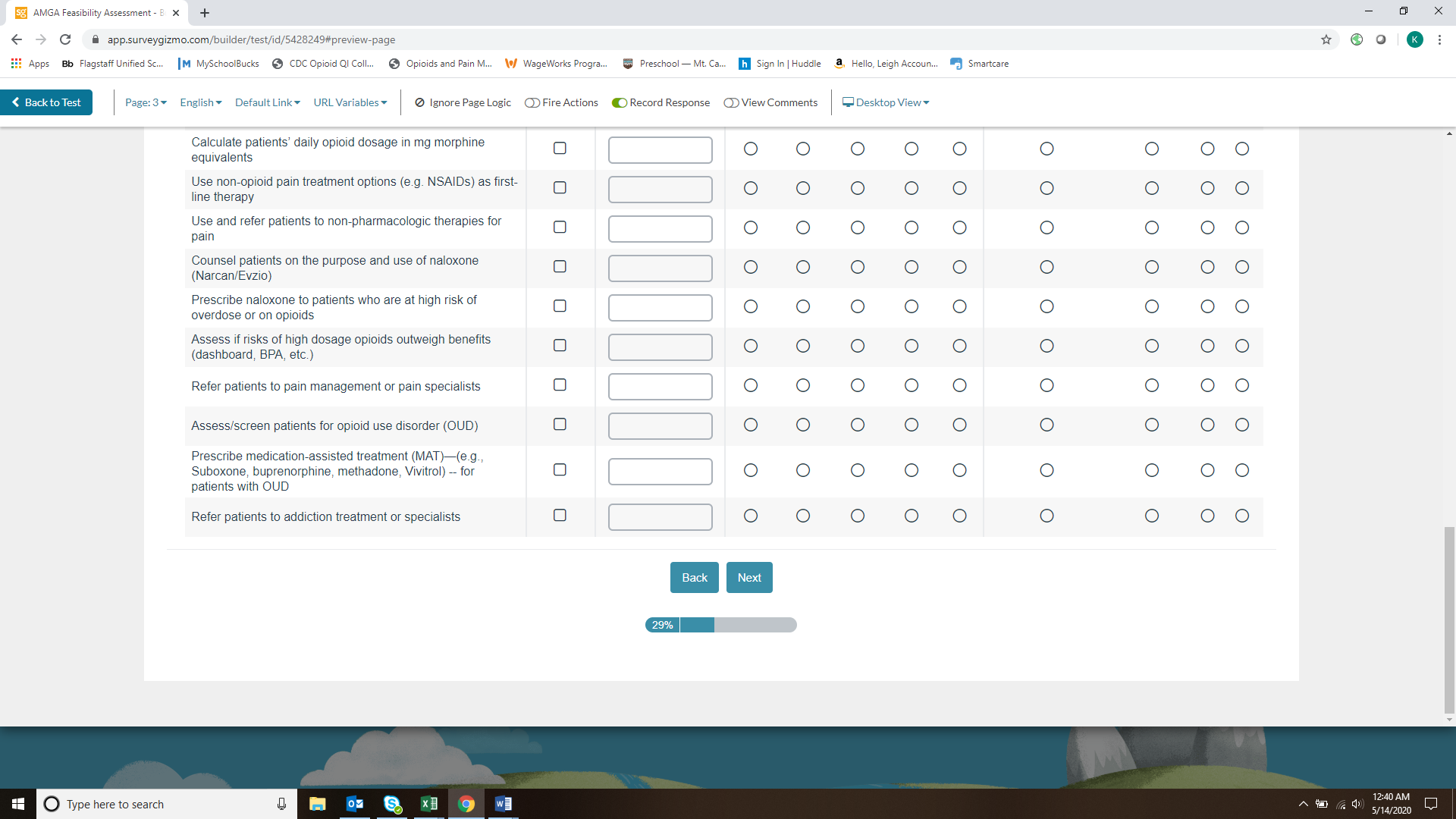Open the Apps grid bookmark
This screenshot has height=819, width=1456.
(x=30, y=64)
